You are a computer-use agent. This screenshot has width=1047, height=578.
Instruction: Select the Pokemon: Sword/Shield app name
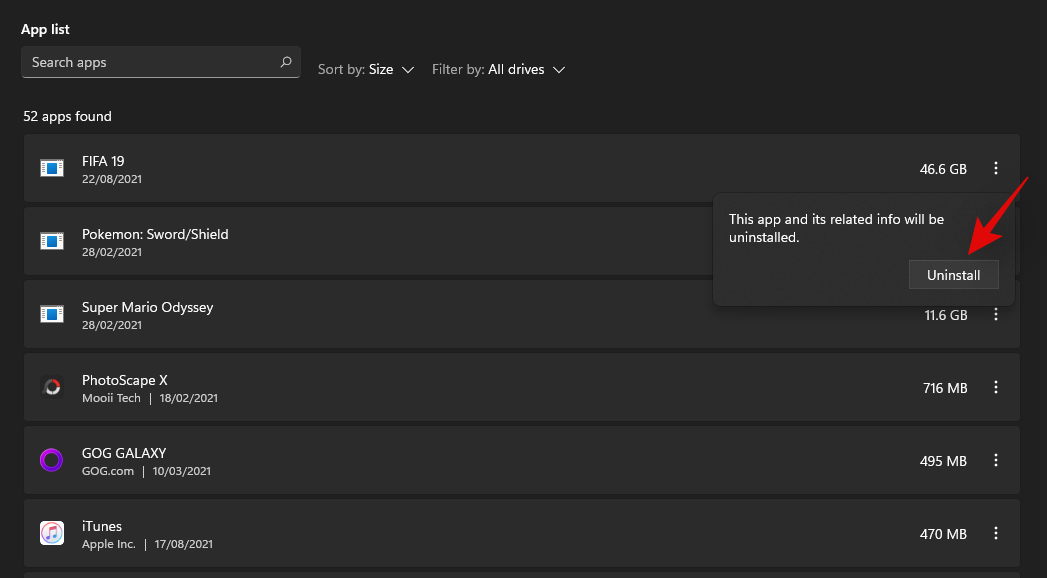[x=155, y=234]
